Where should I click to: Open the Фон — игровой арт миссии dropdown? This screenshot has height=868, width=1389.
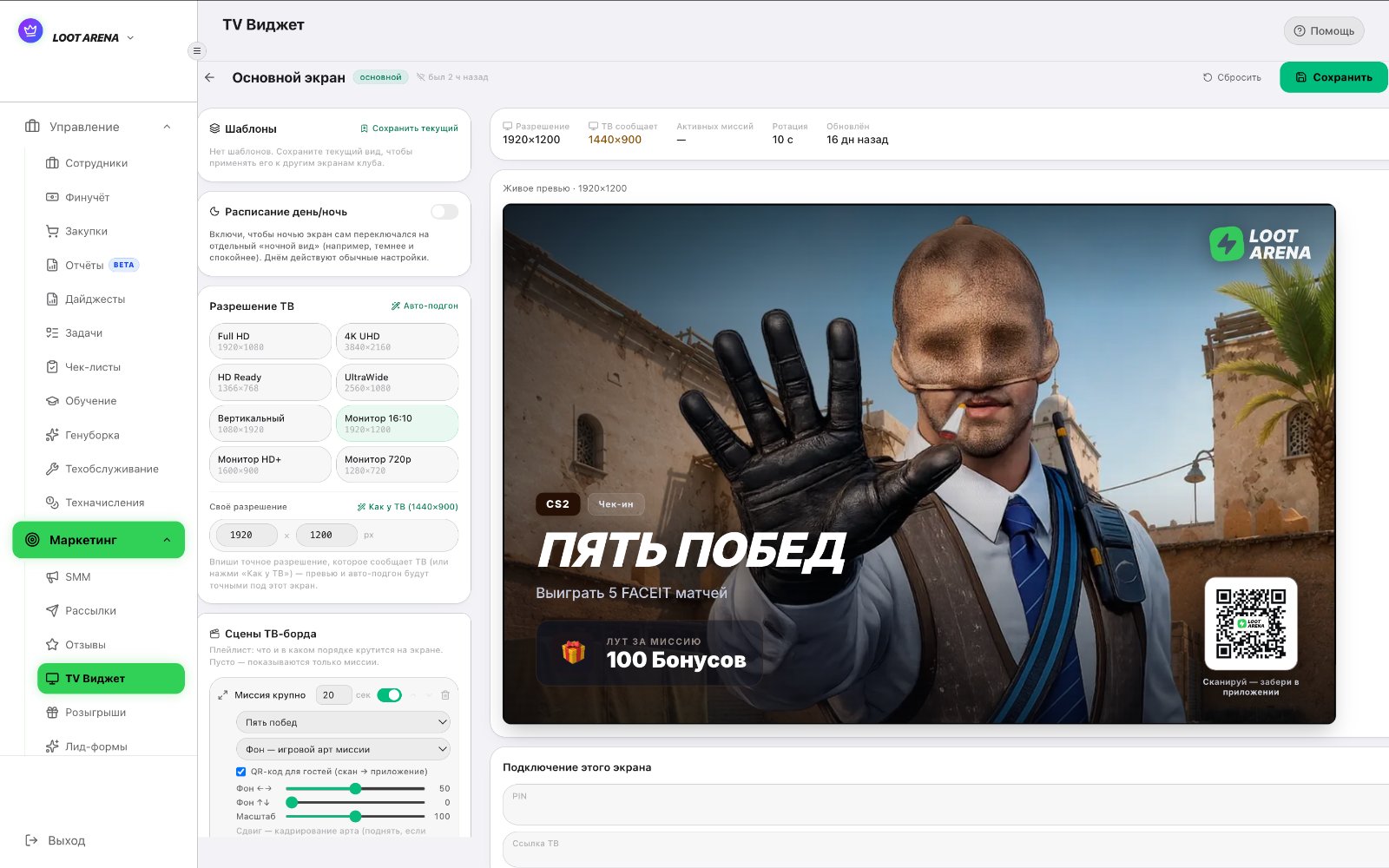click(344, 749)
